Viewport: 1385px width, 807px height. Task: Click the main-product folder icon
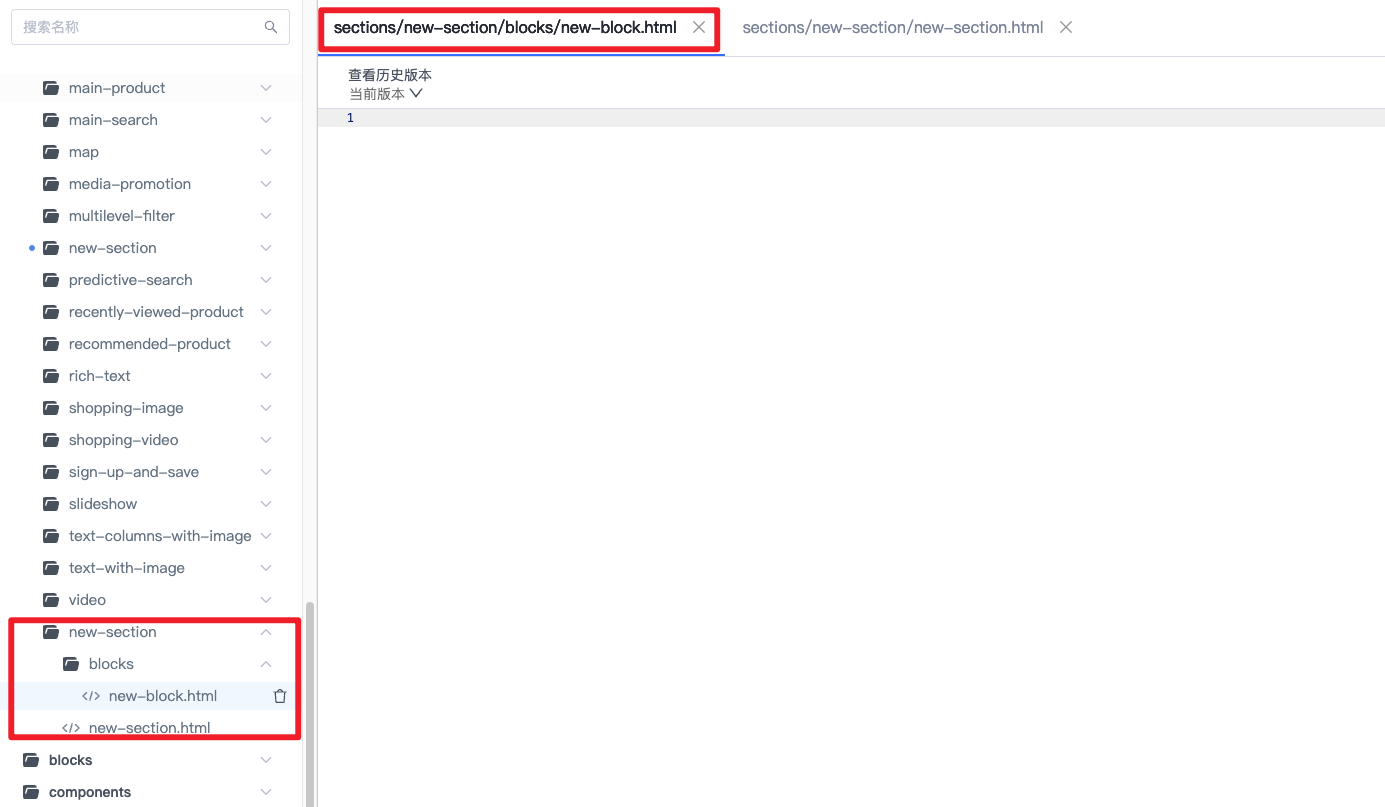(x=51, y=88)
